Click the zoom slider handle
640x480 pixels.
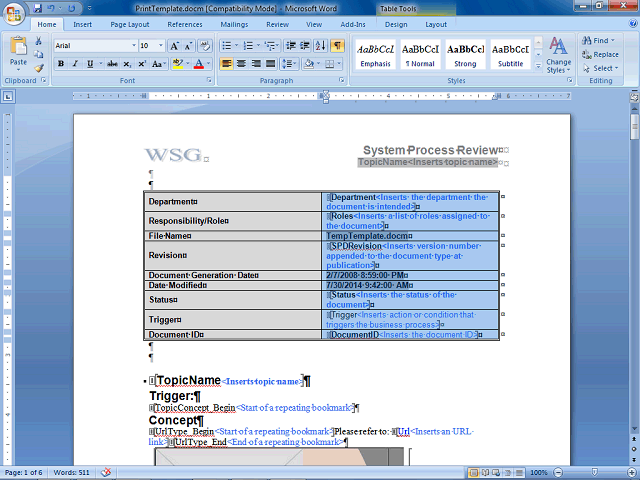pos(595,472)
